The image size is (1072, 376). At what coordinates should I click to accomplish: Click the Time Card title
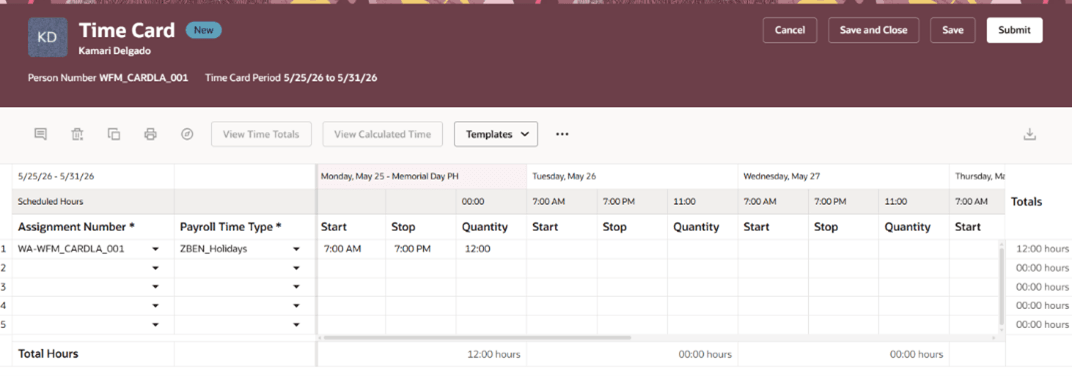coord(126,31)
